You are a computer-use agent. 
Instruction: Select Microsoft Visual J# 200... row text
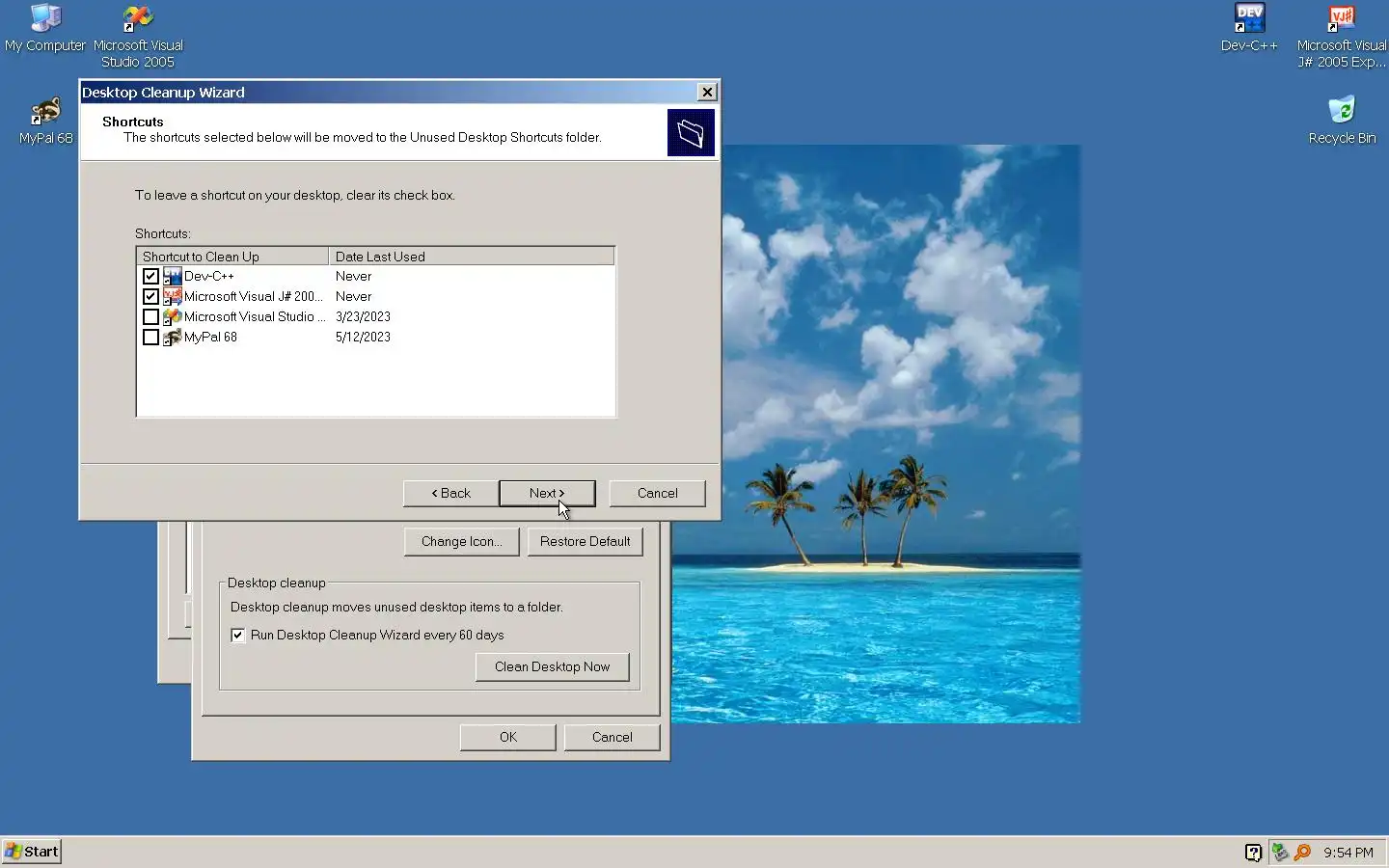(x=254, y=297)
